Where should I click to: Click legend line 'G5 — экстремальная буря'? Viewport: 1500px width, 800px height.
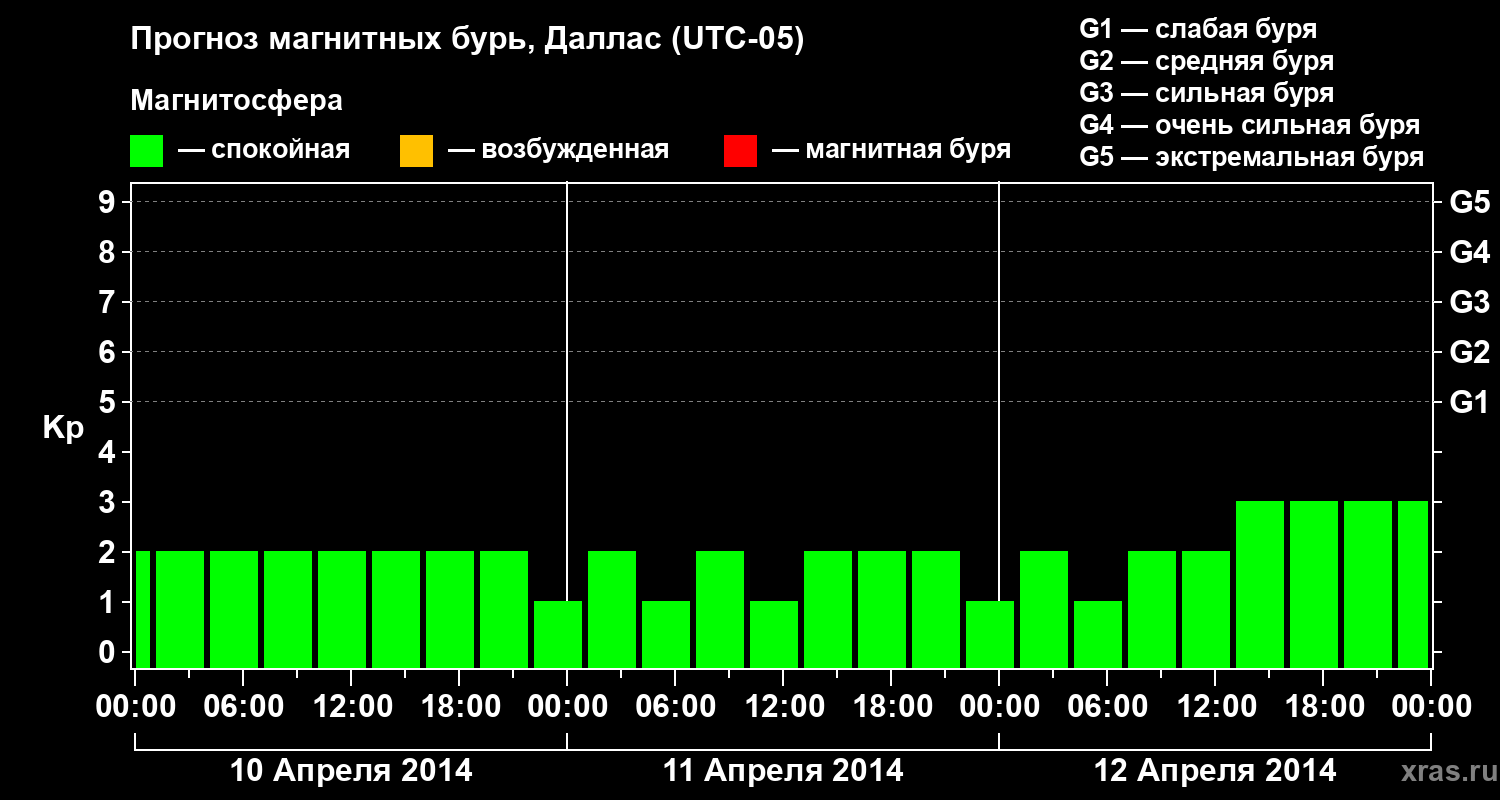pyautogui.click(x=1252, y=157)
